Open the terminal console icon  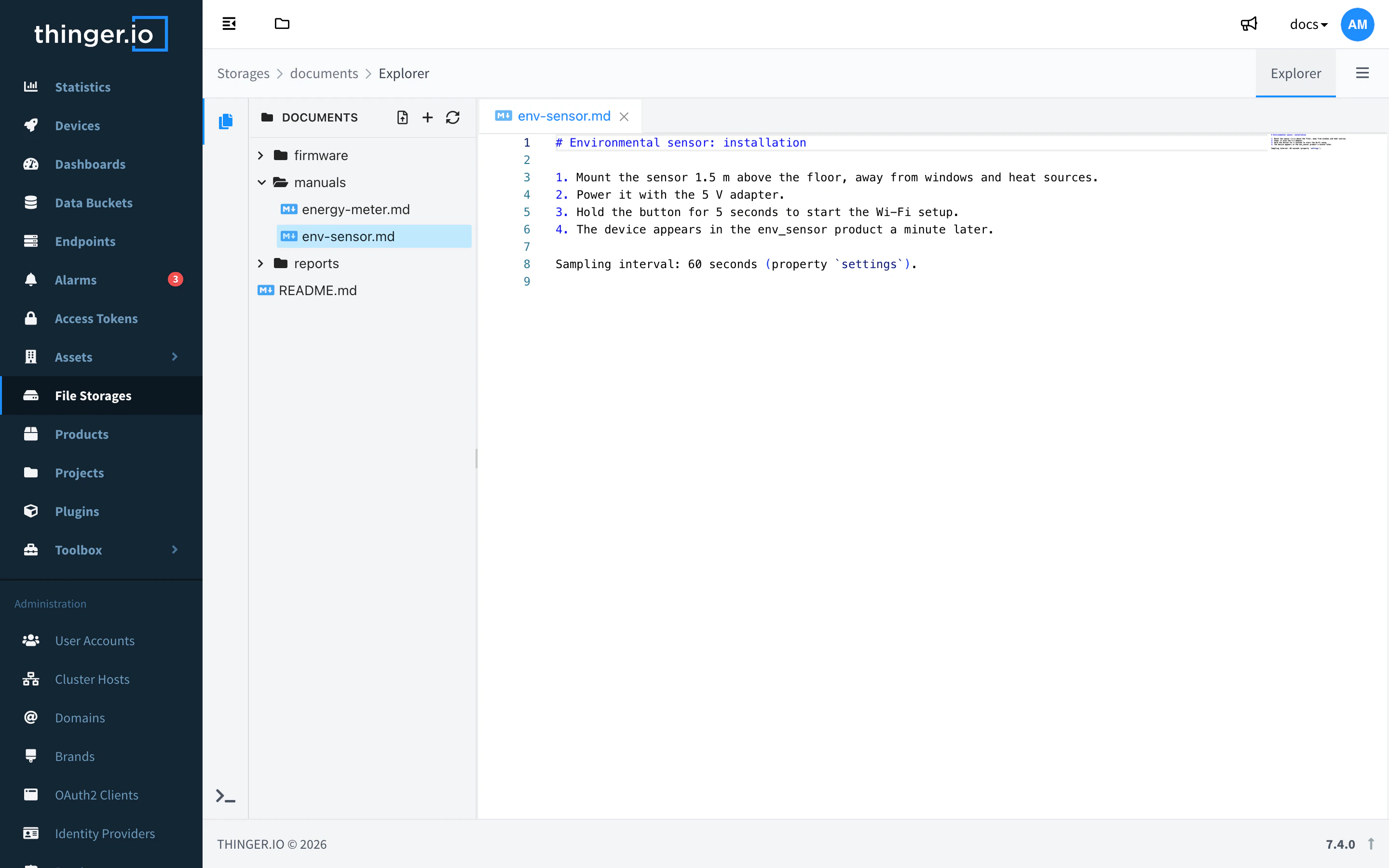226,796
